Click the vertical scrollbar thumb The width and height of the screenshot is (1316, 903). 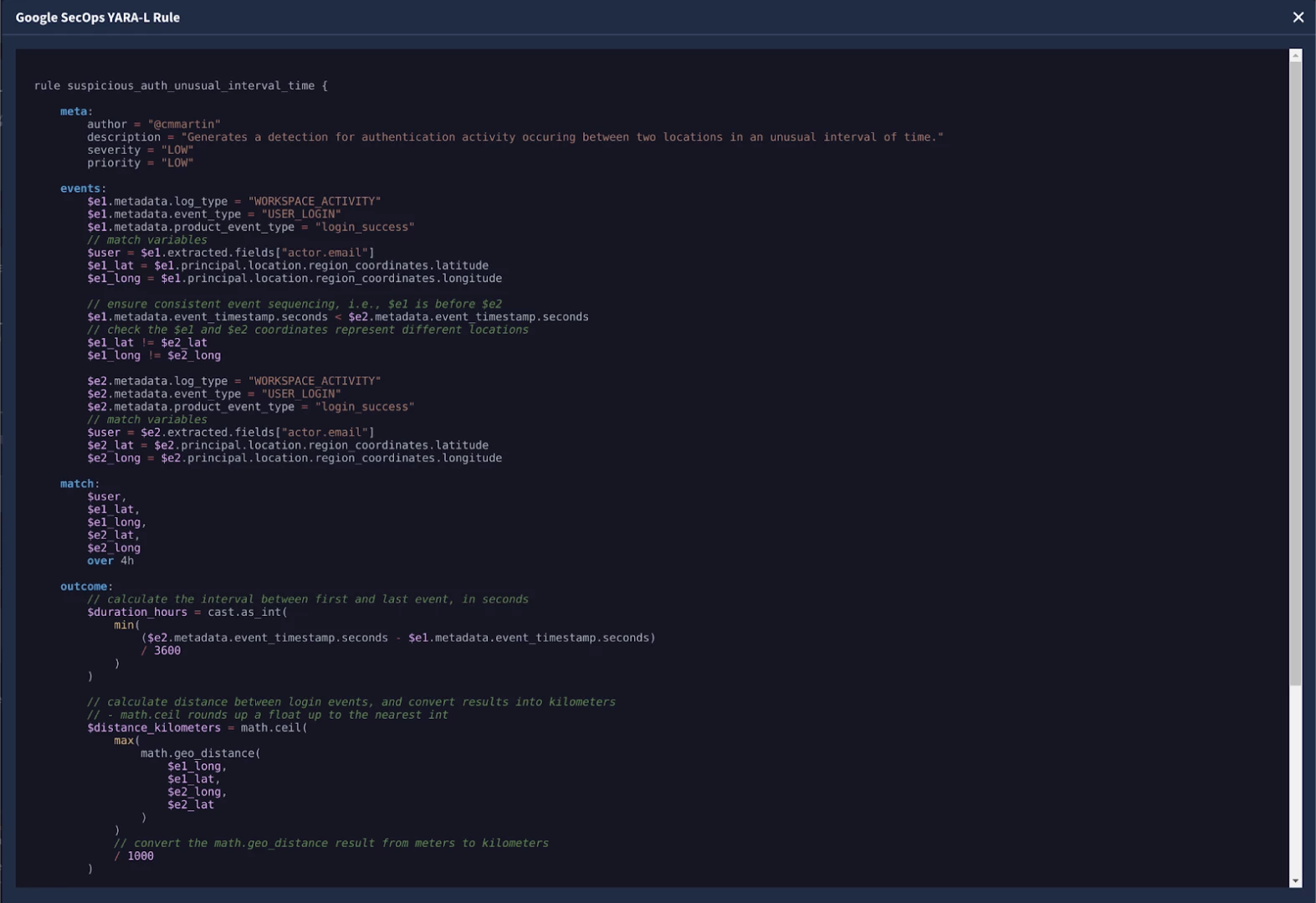tap(1295, 373)
